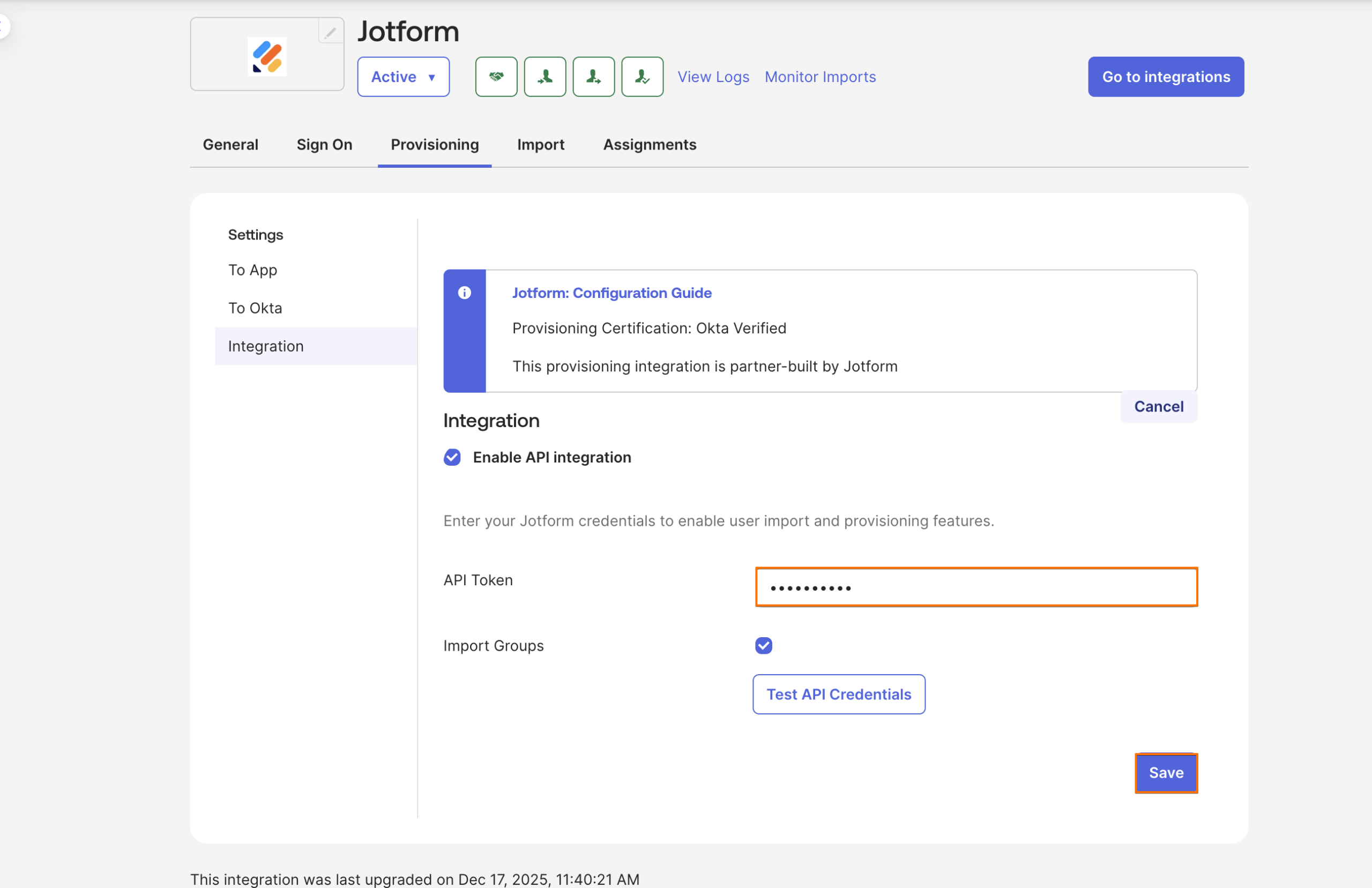The width and height of the screenshot is (1372, 888).
Task: Click the user import status icon
Action: (x=545, y=77)
